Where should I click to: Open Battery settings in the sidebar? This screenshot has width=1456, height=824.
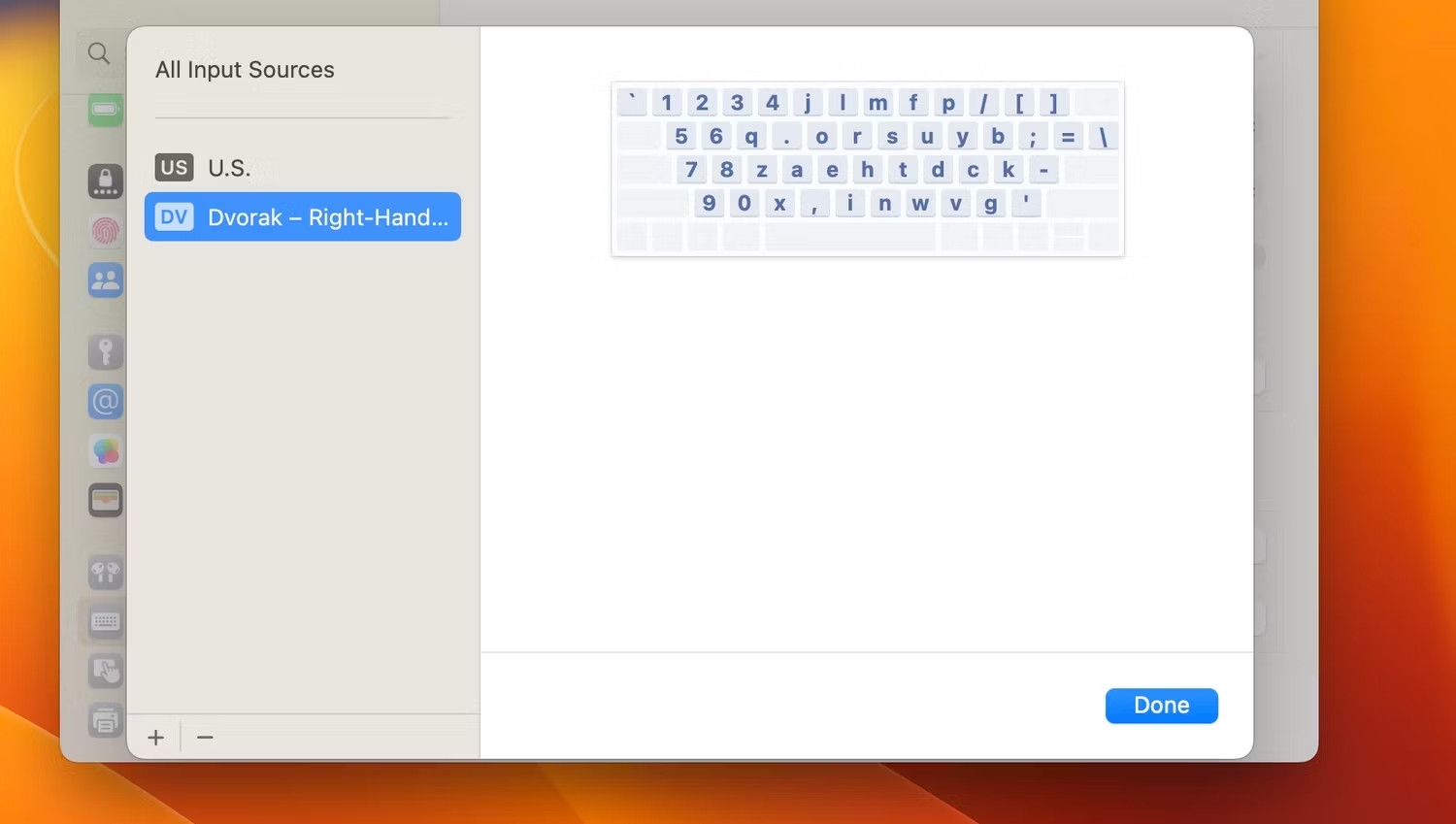tap(106, 109)
